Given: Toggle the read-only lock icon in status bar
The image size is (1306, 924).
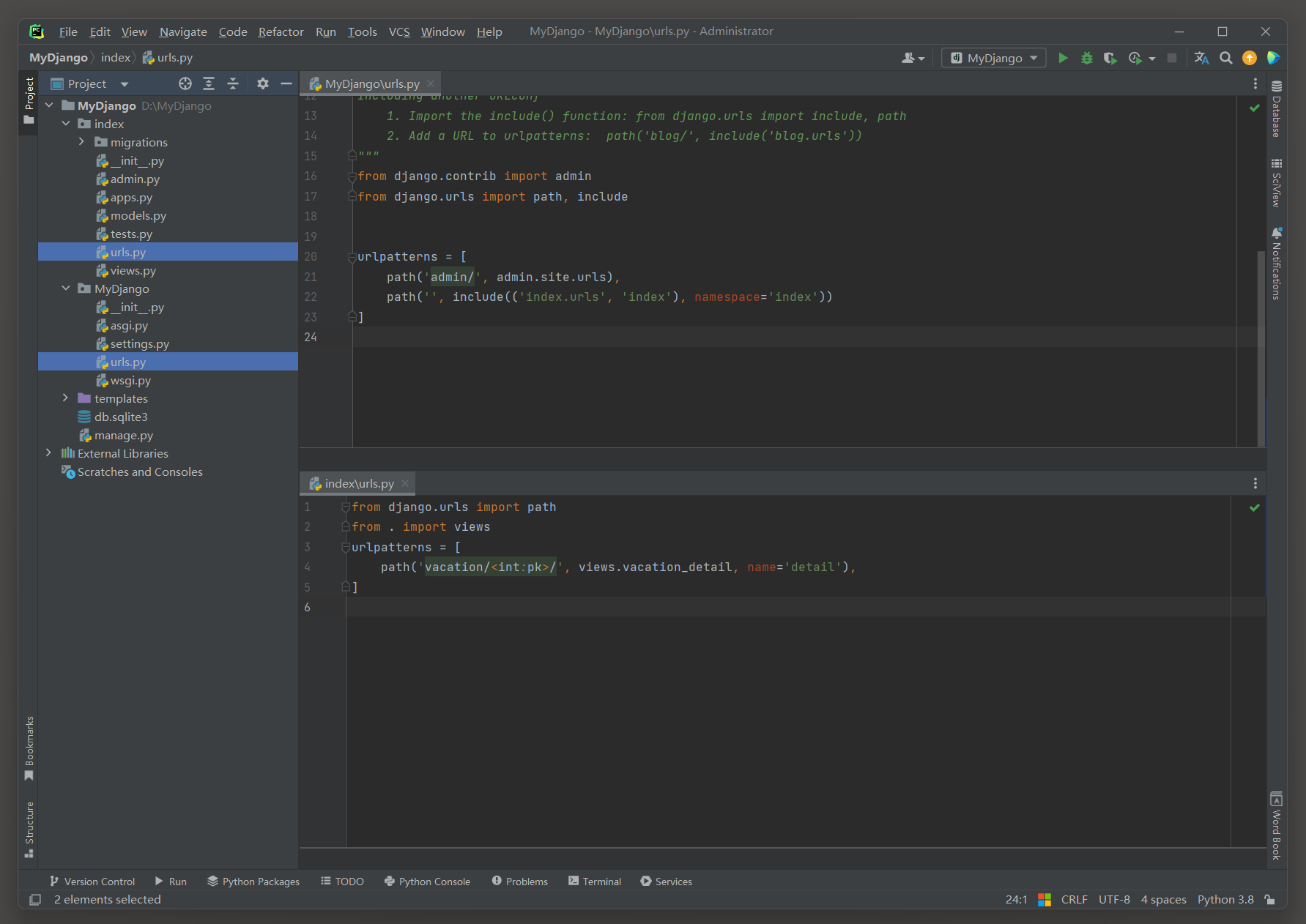Looking at the screenshot, I should click(x=1271, y=900).
